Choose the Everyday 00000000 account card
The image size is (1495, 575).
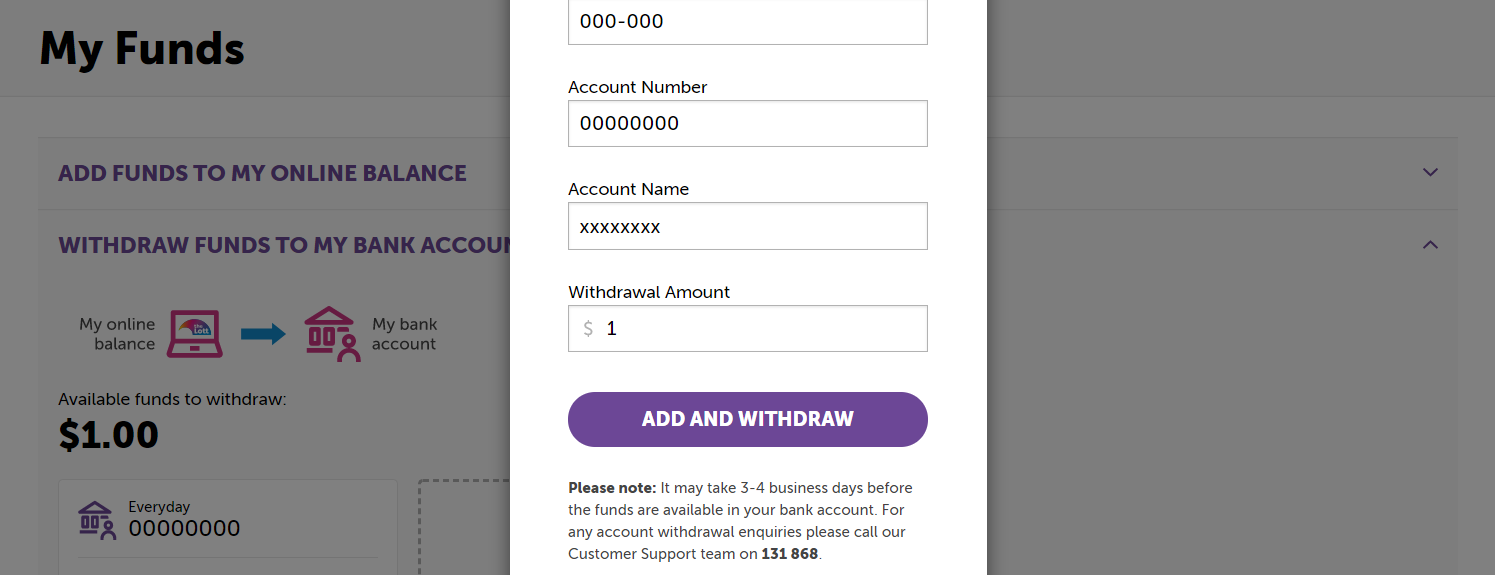228,527
